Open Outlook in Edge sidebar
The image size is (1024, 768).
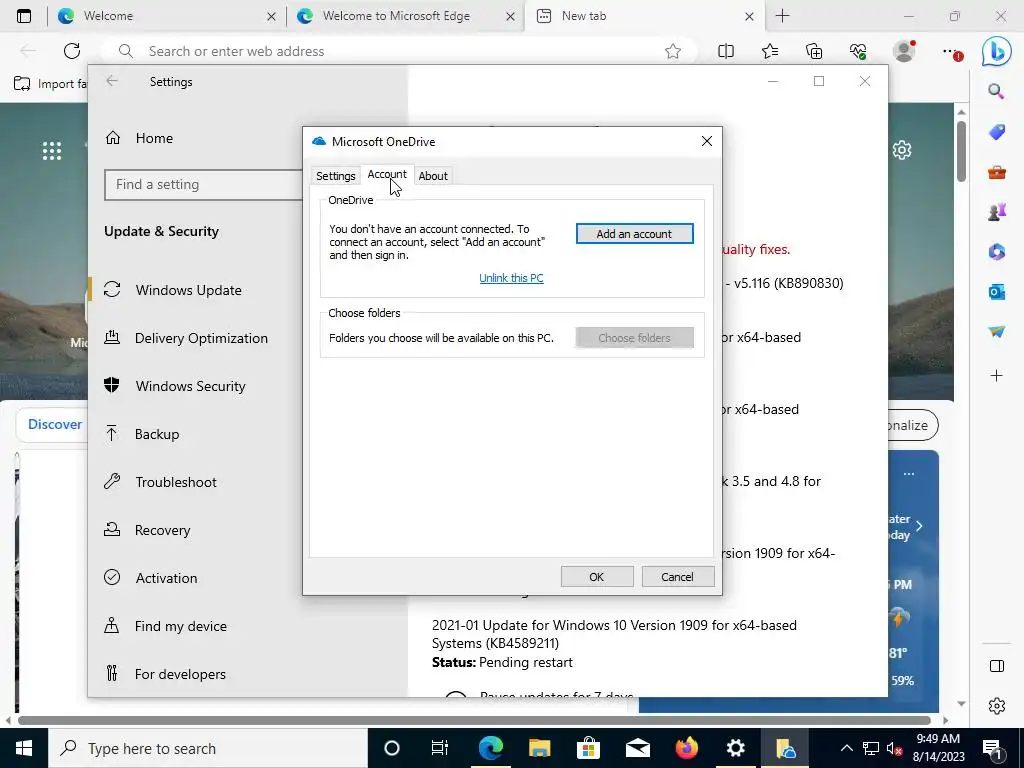[997, 292]
